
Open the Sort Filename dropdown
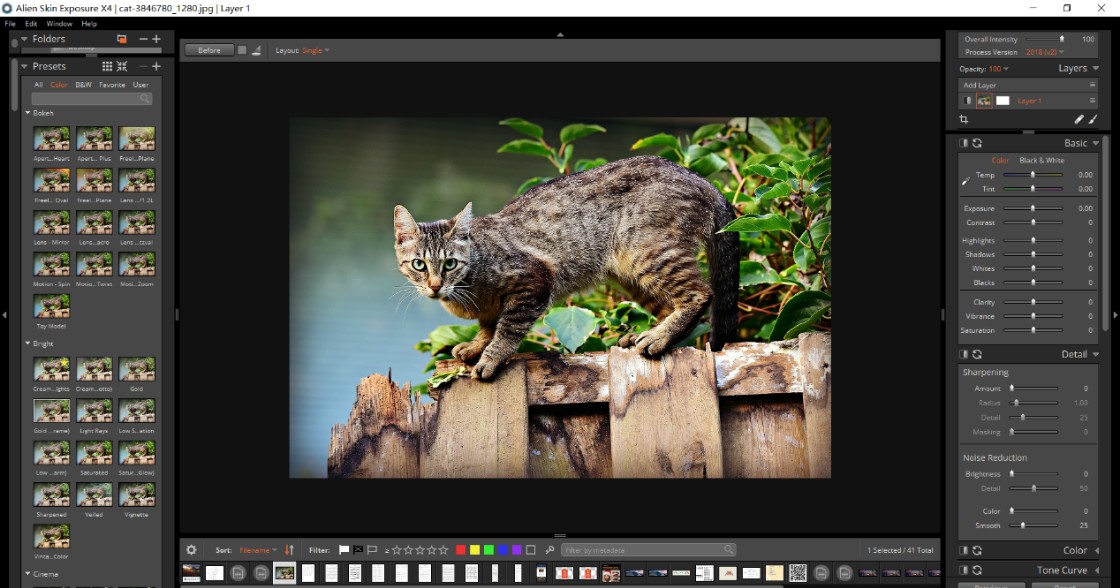point(258,550)
